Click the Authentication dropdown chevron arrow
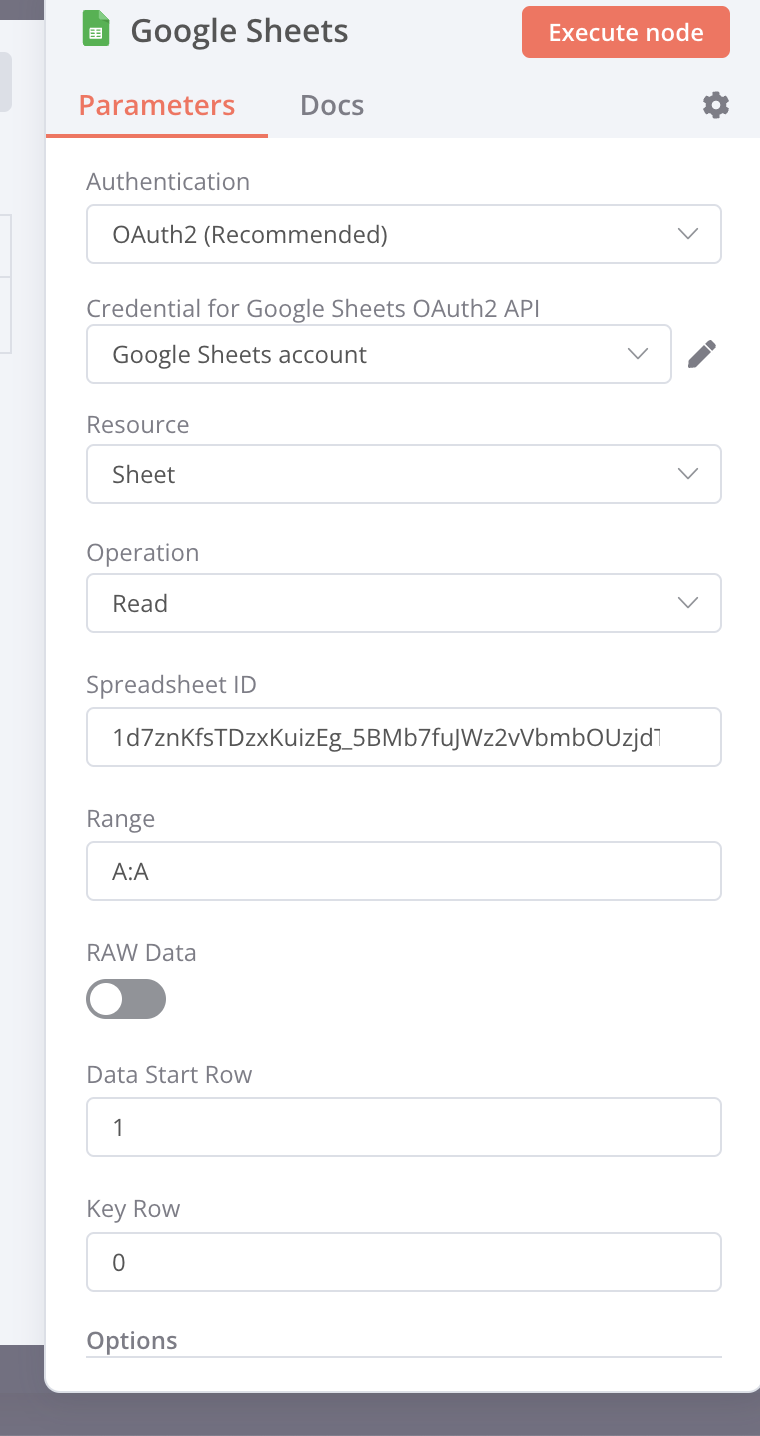 (x=688, y=234)
